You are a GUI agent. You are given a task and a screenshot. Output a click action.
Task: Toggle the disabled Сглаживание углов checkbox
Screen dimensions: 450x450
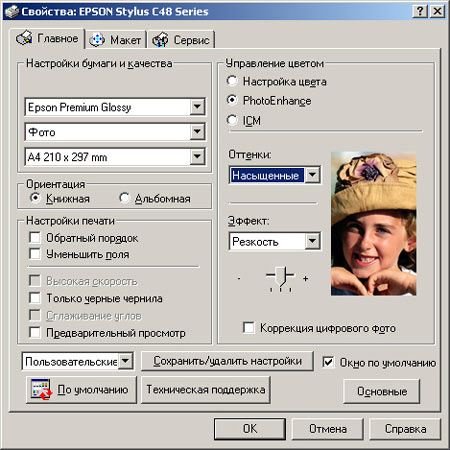pyautogui.click(x=35, y=315)
